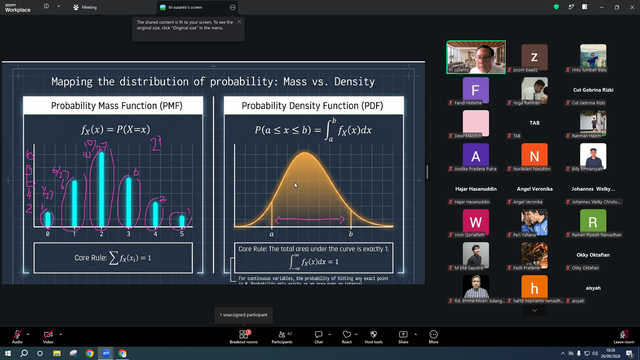Viewport: 640px width, 360px height.
Task: Select hafitz noprianto participant tile
Action: click(x=534, y=289)
